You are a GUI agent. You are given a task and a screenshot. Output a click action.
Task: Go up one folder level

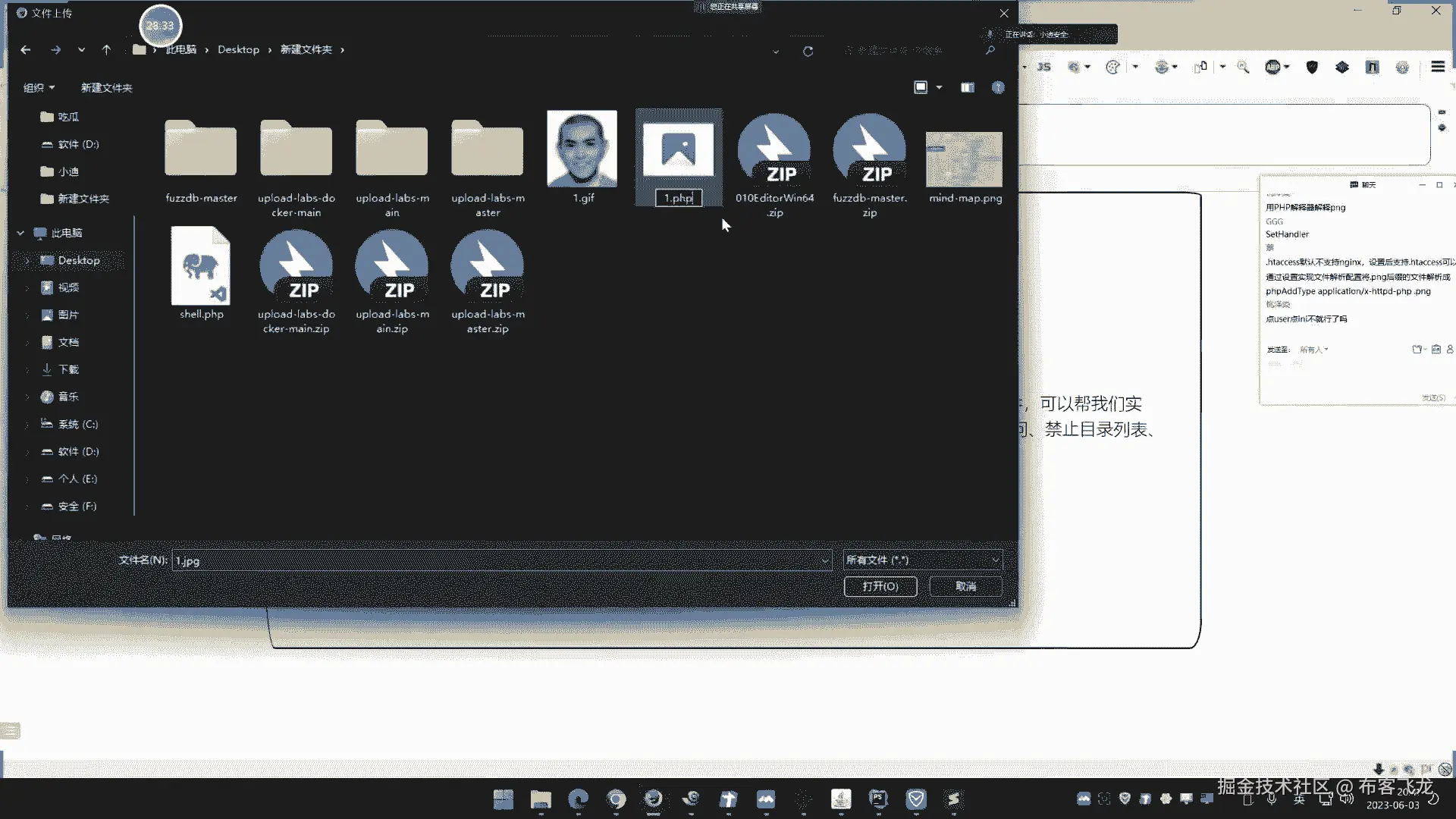click(x=106, y=50)
